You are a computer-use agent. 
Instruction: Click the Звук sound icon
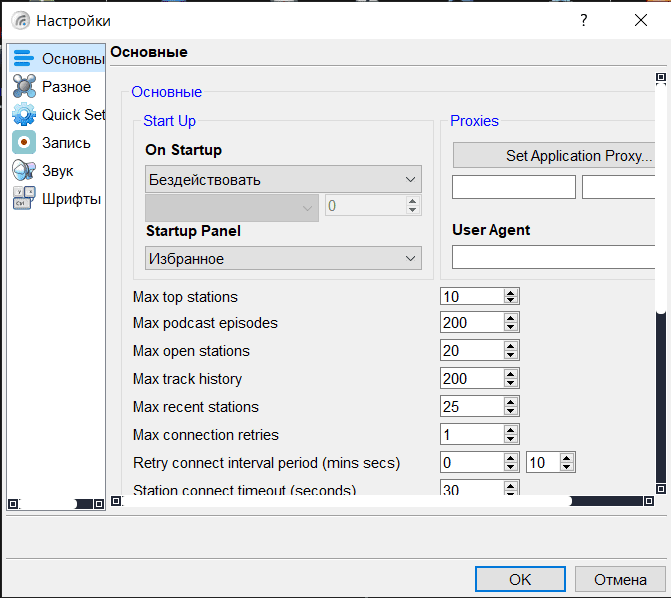point(24,171)
